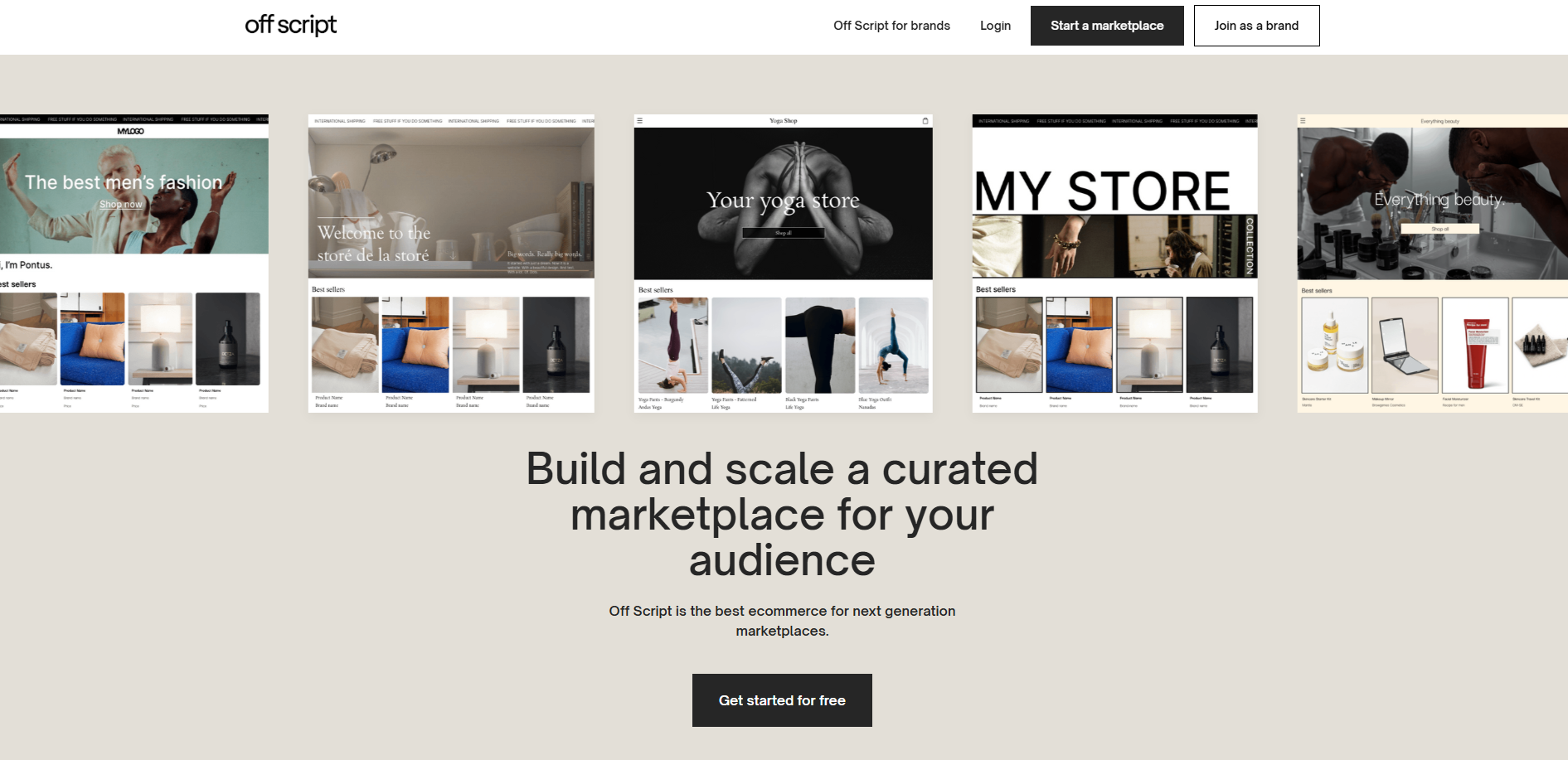Click the handstand yoga product image
1568x760 pixels.
coord(673,345)
